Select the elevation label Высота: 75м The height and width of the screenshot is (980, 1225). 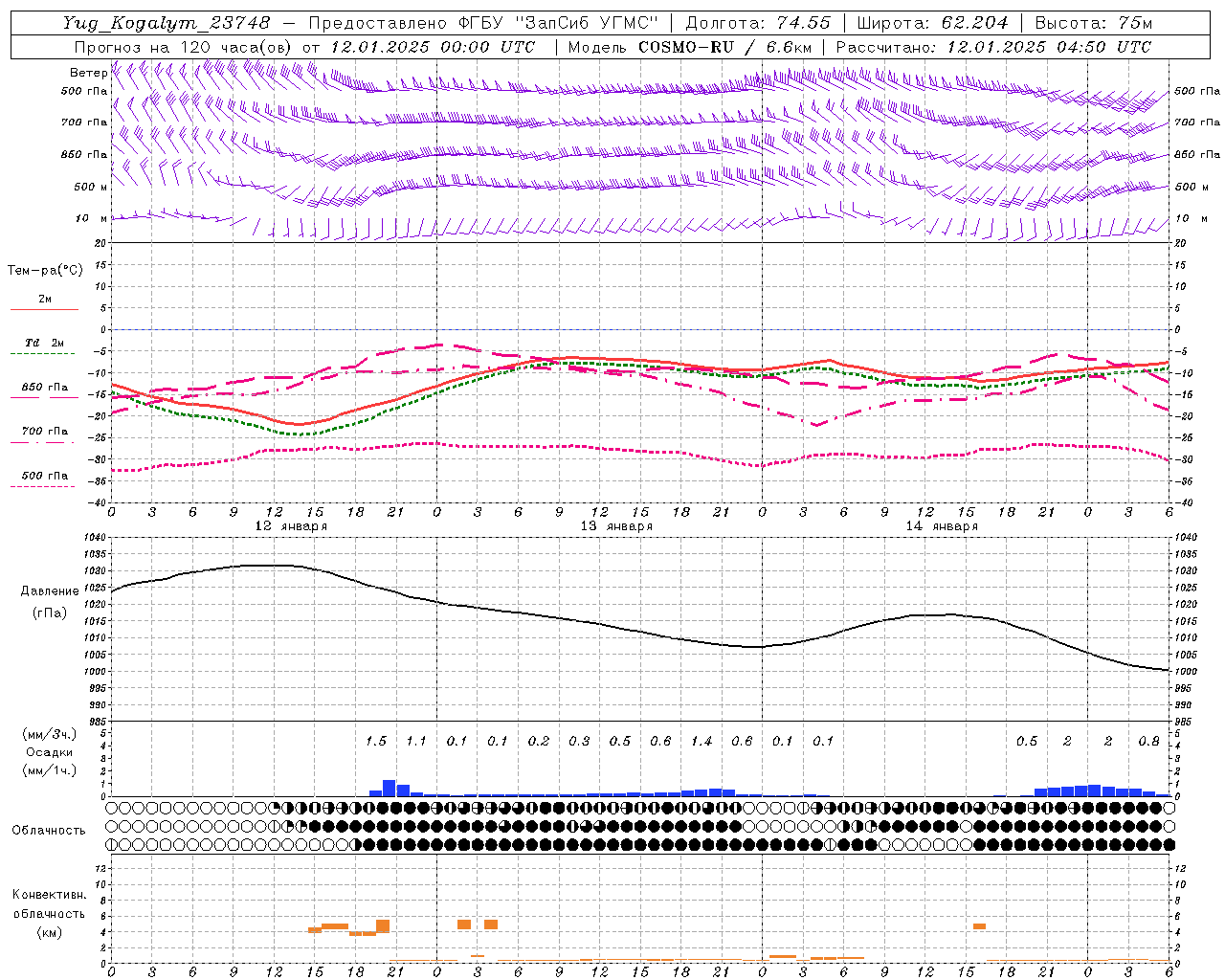pos(1094,22)
